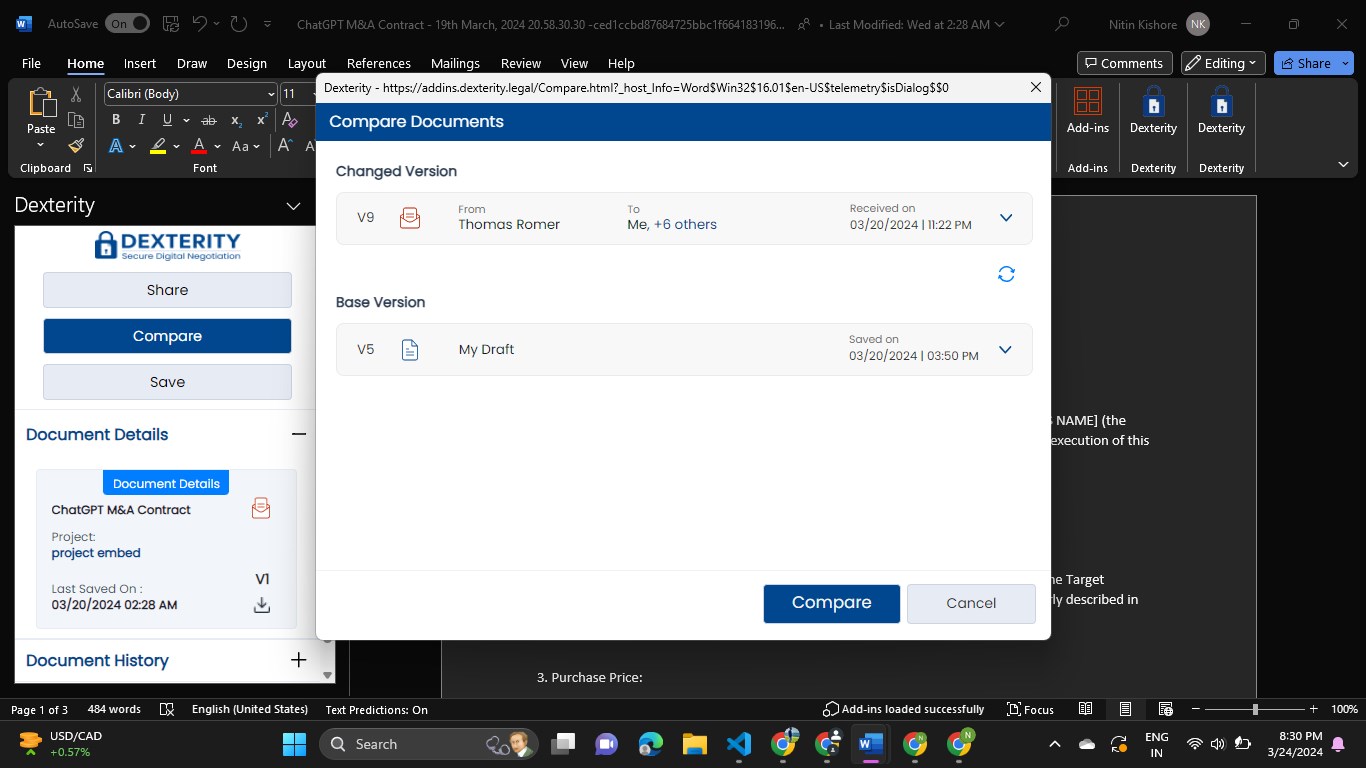This screenshot has height=768, width=1366.
Task: Collapse the ribbon with the chevron
Action: click(x=1343, y=165)
